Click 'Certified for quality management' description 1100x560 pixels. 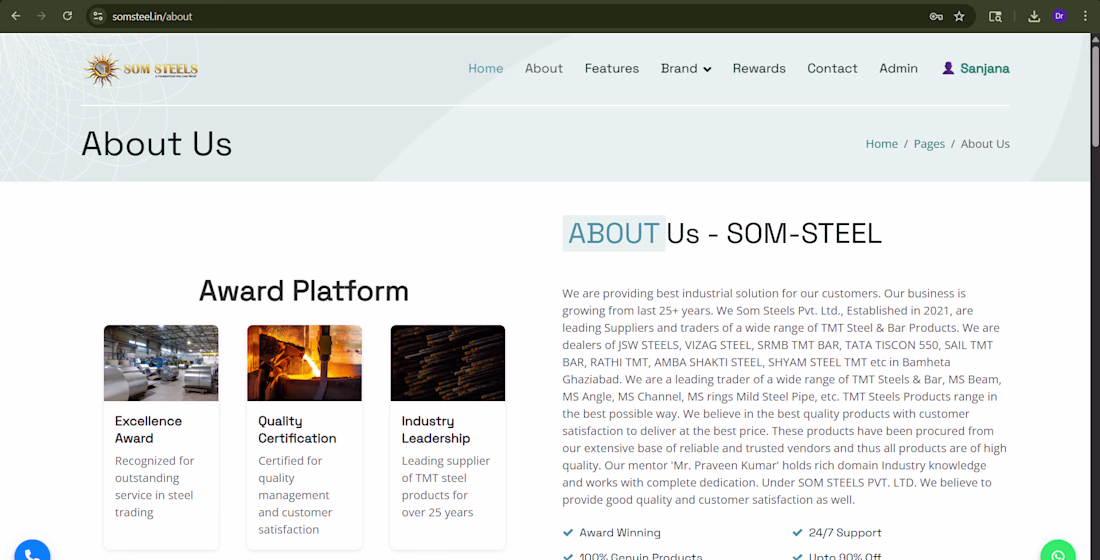click(295, 495)
